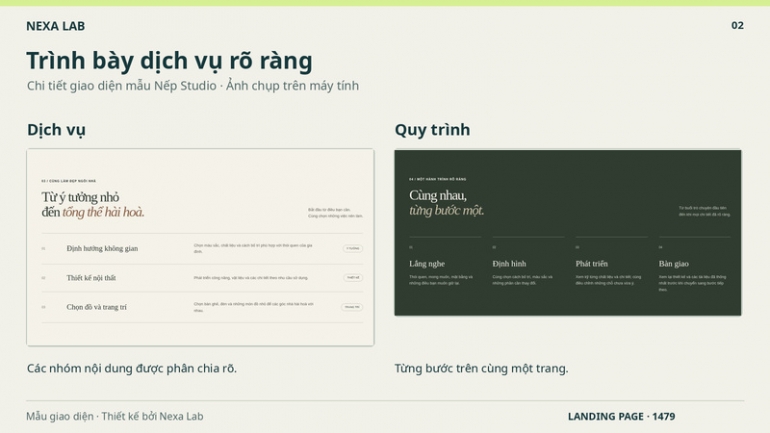The image size is (770, 433).
Task: Click the italic phrase tổng thể hài hoà
Action: pos(103,212)
